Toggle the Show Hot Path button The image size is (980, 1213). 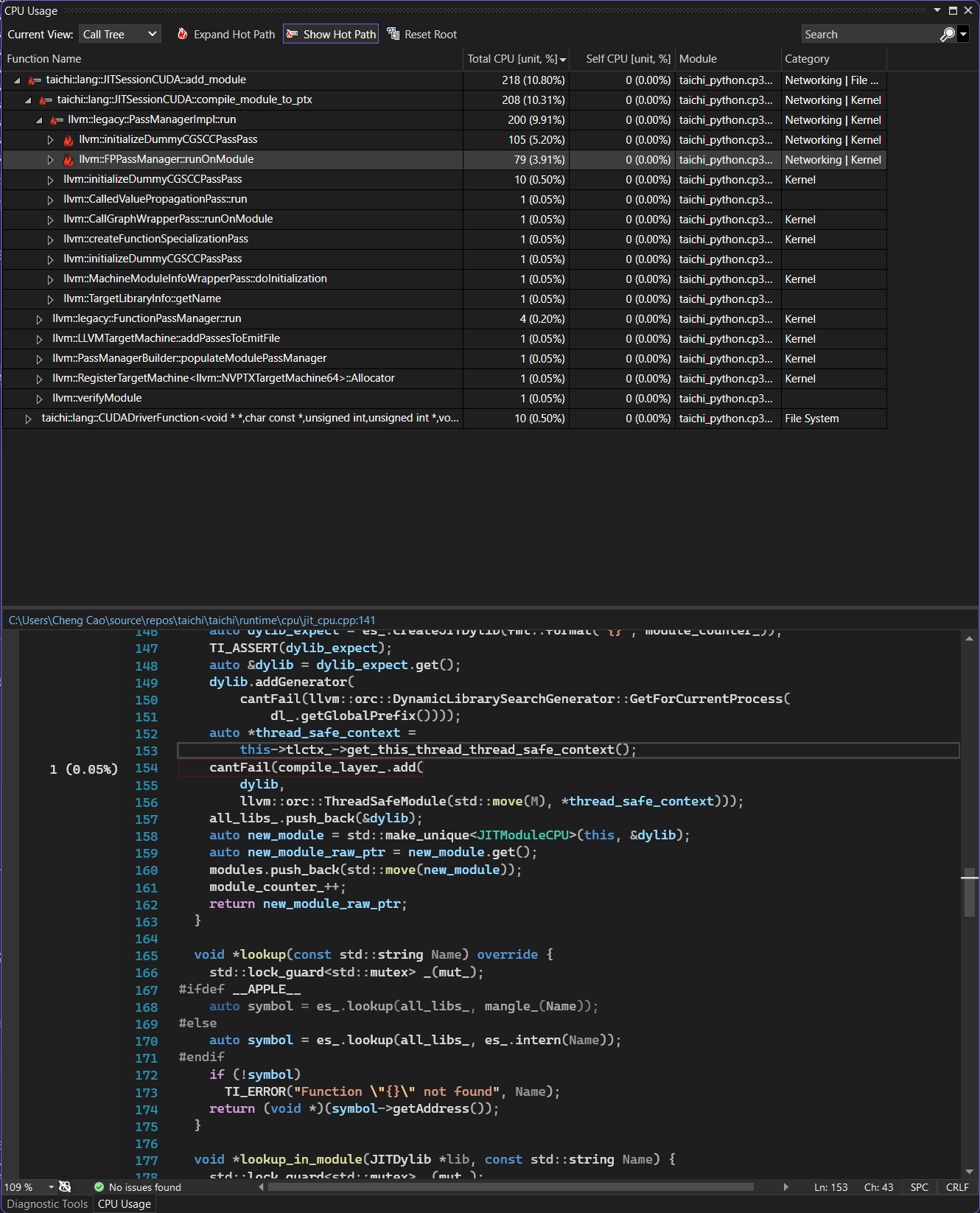331,34
